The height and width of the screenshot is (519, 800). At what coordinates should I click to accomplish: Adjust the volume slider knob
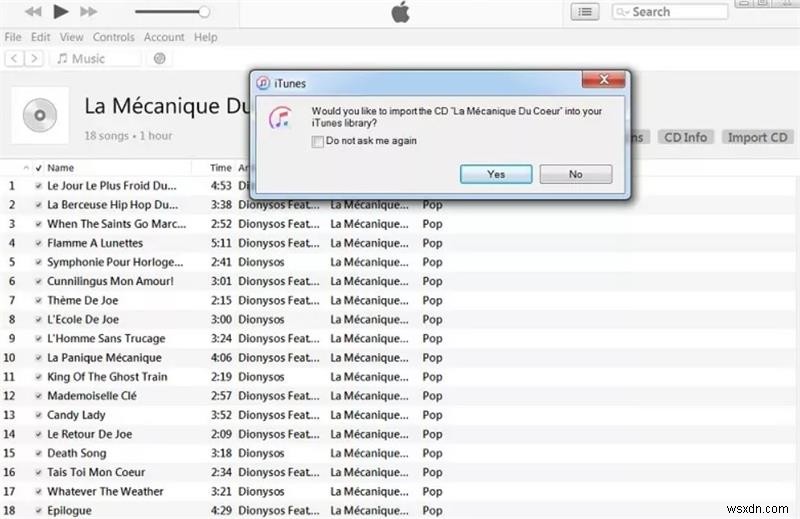click(204, 12)
